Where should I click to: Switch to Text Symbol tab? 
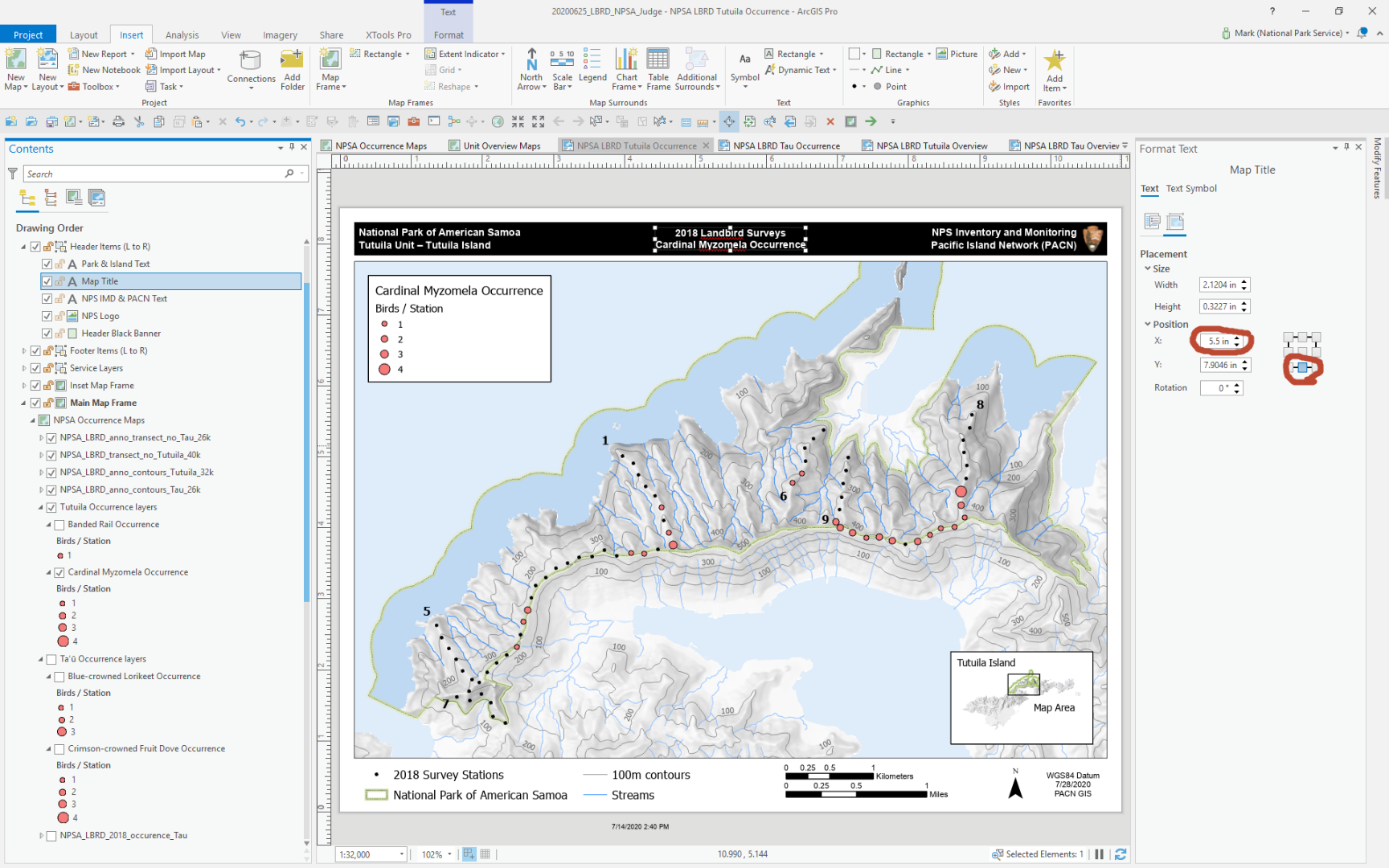click(1191, 189)
